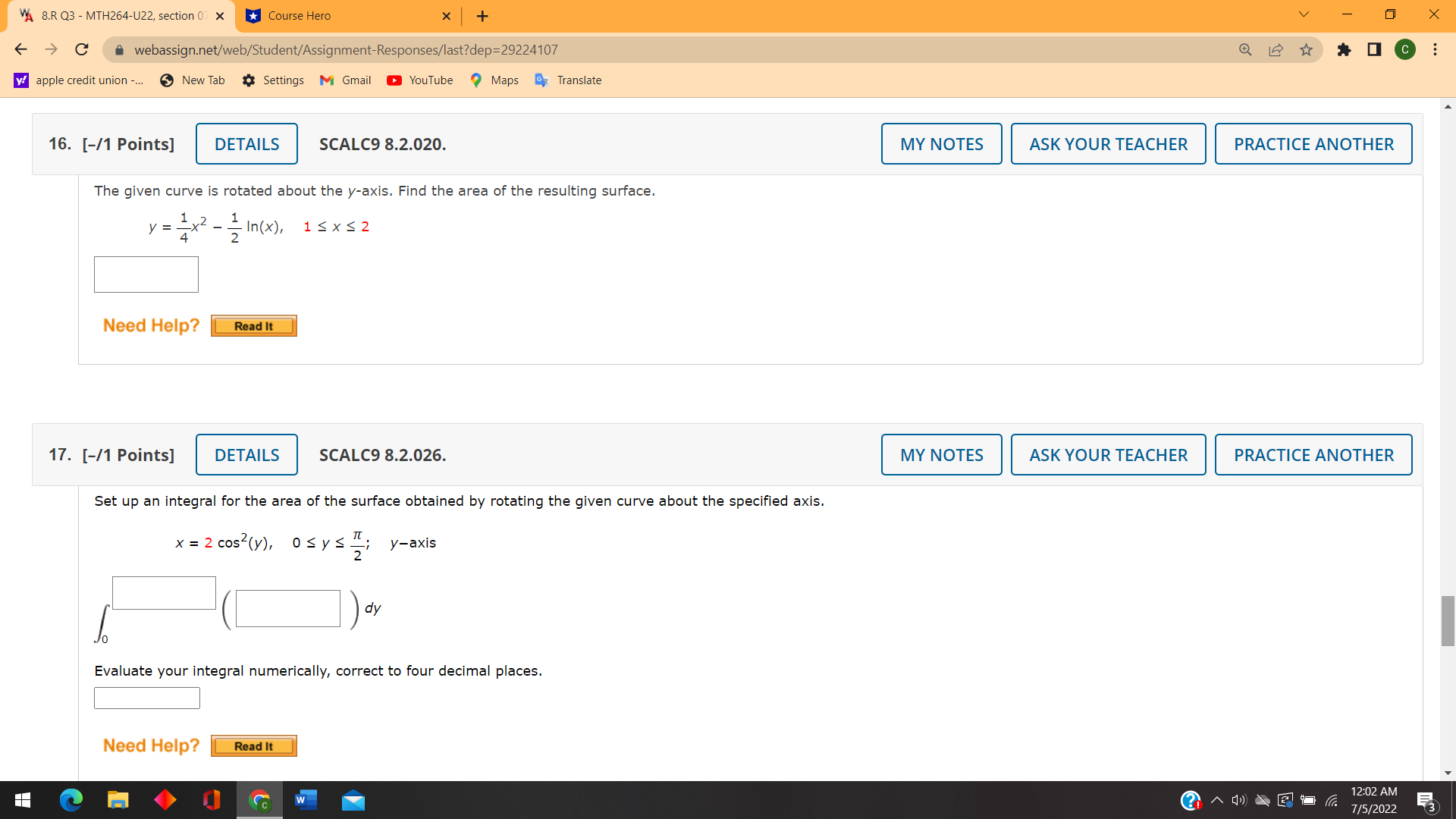Open Gmail from the bookmarks bar
This screenshot has height=819, width=1456.
click(345, 80)
